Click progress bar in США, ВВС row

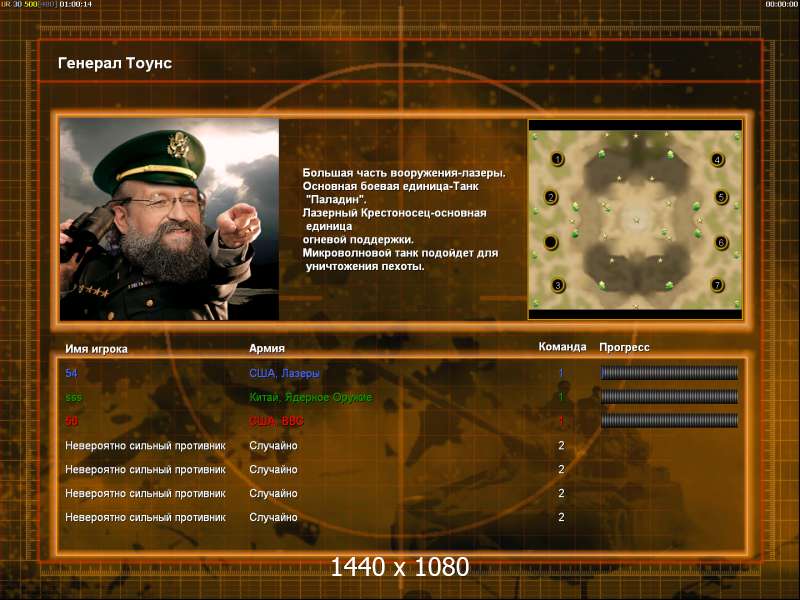coord(669,421)
